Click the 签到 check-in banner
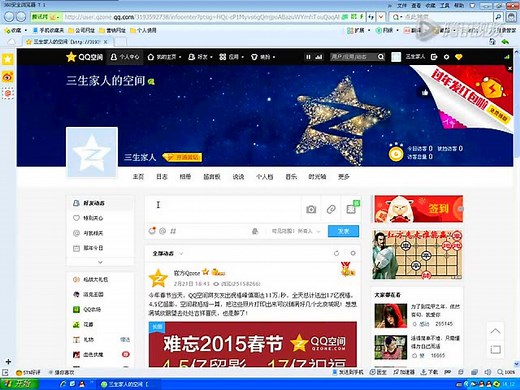This screenshot has height=390, width=520. [x=419, y=209]
